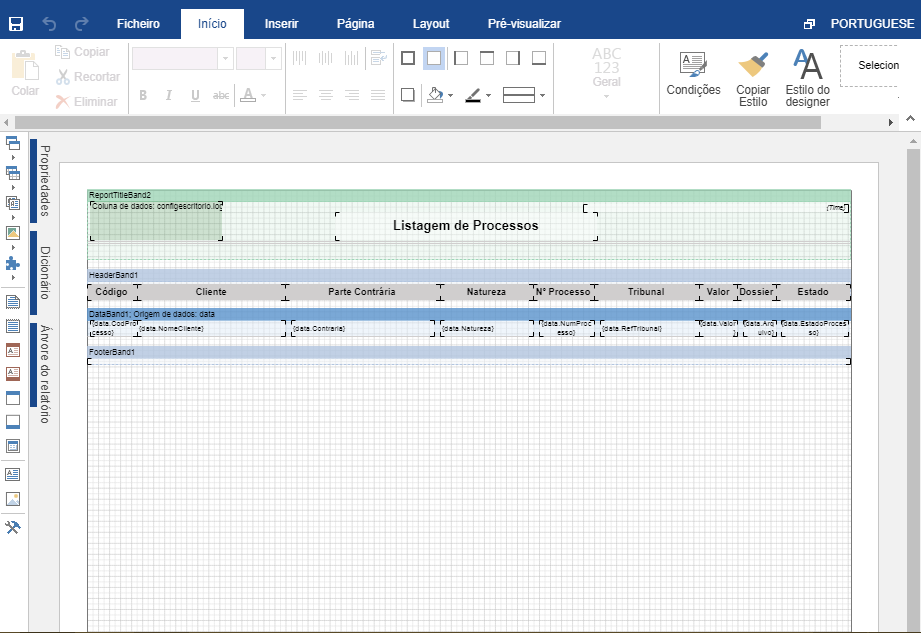Align text to the left
Screen dimensions: 921x633
tap(300, 95)
